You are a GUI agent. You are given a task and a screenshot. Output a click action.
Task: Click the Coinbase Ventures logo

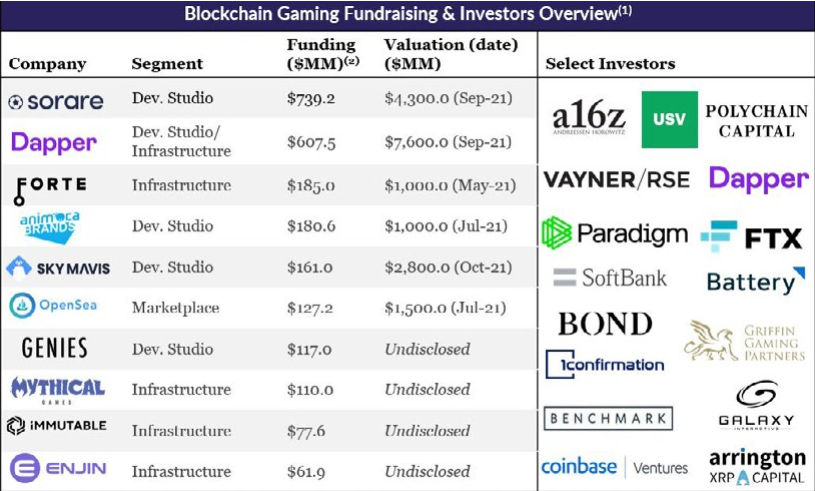pos(614,467)
